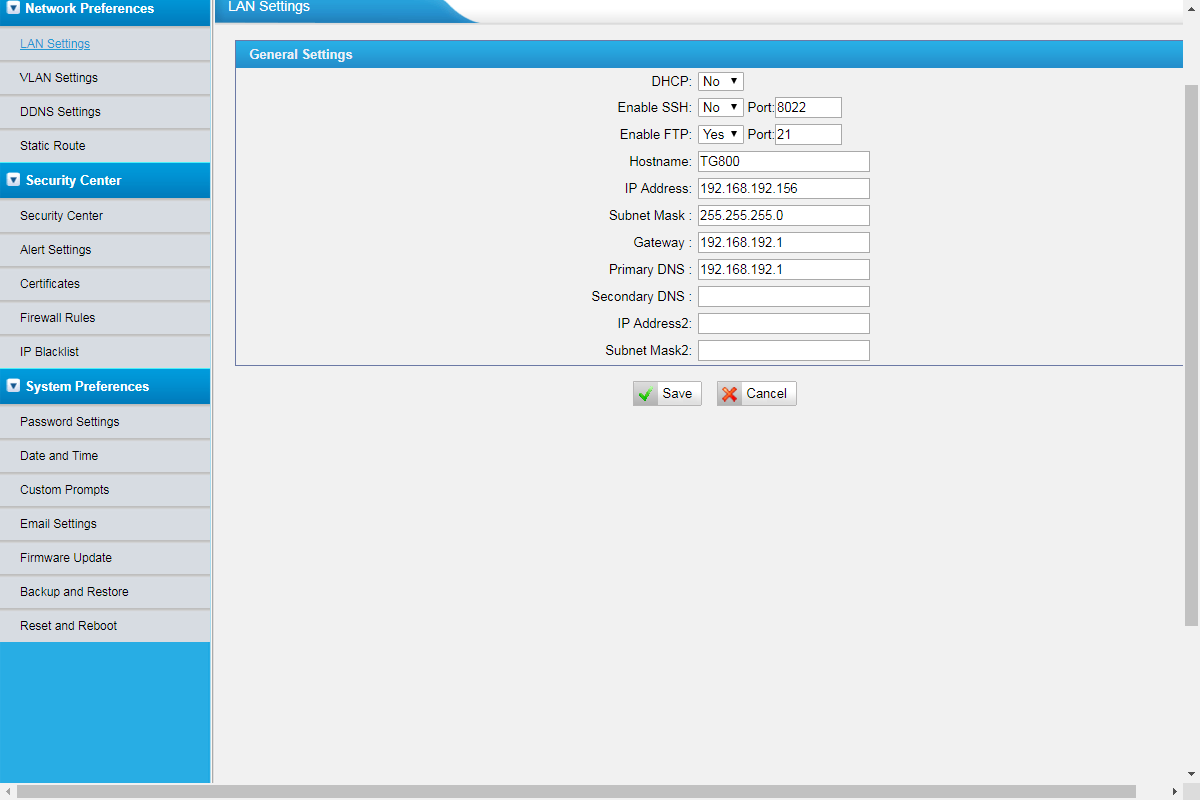Click the green checkmark Save icon
Image resolution: width=1200 pixels, height=800 pixels.
(x=646, y=394)
